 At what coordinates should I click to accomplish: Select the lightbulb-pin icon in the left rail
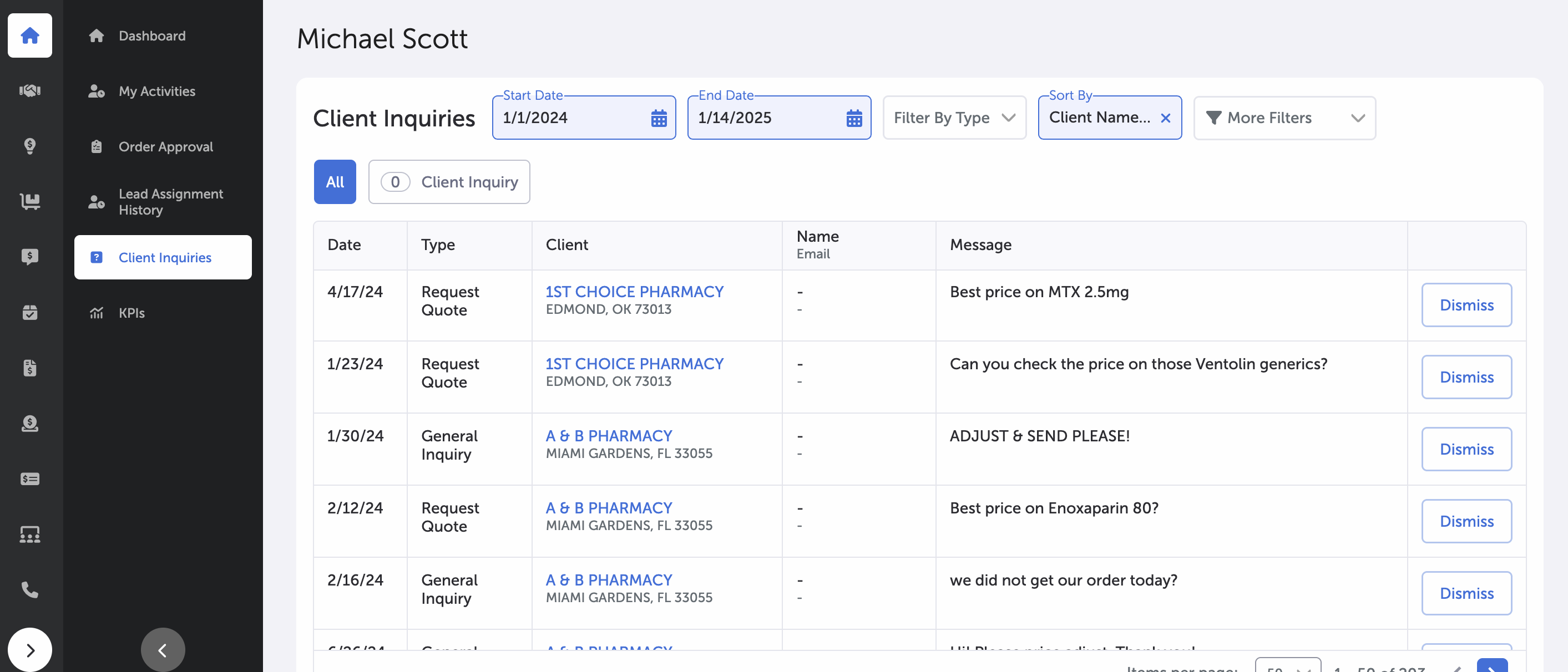pos(30,146)
